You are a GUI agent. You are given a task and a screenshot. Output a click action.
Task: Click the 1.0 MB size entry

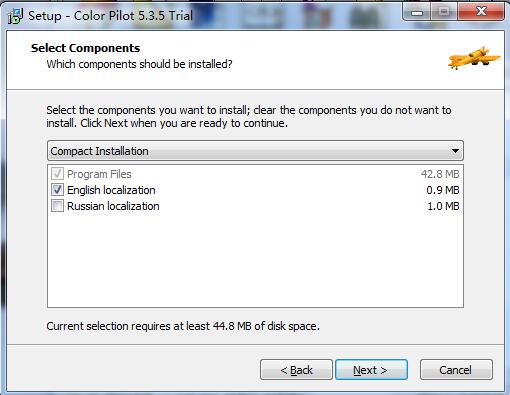[x=443, y=206]
